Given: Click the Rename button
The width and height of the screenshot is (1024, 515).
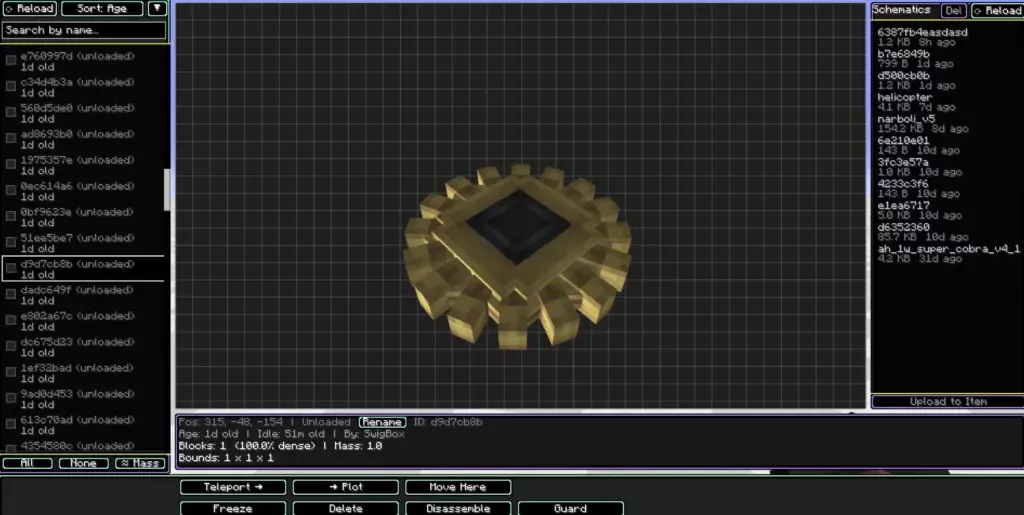Looking at the screenshot, I should tap(382, 422).
